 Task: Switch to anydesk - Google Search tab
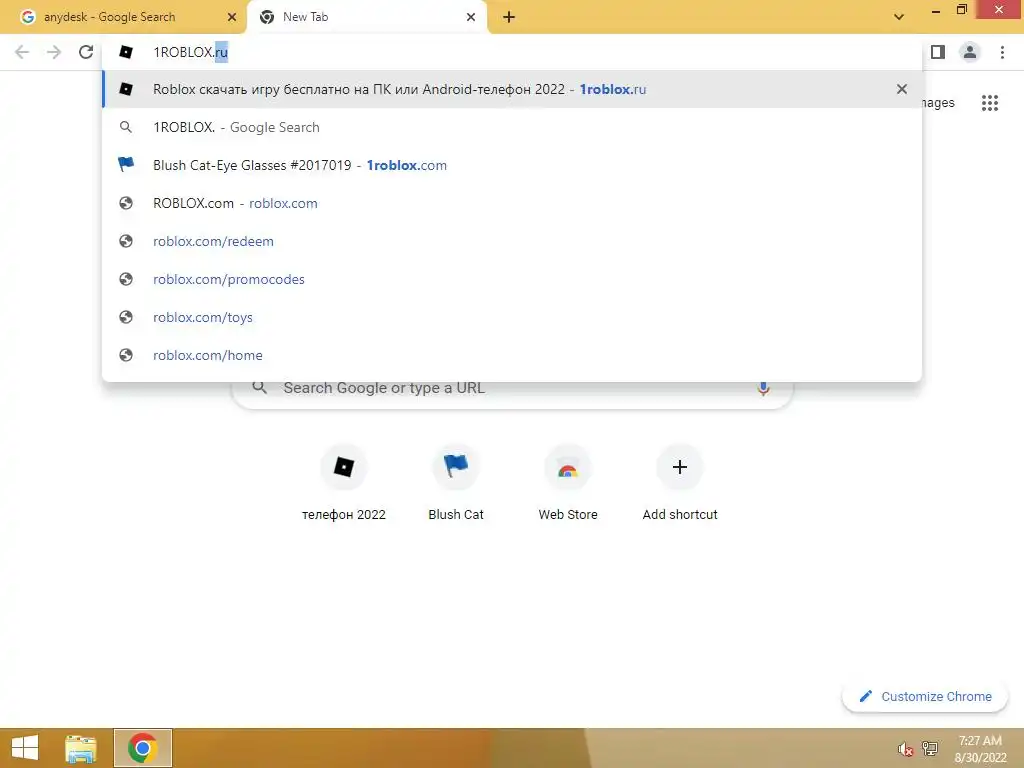coord(123,17)
